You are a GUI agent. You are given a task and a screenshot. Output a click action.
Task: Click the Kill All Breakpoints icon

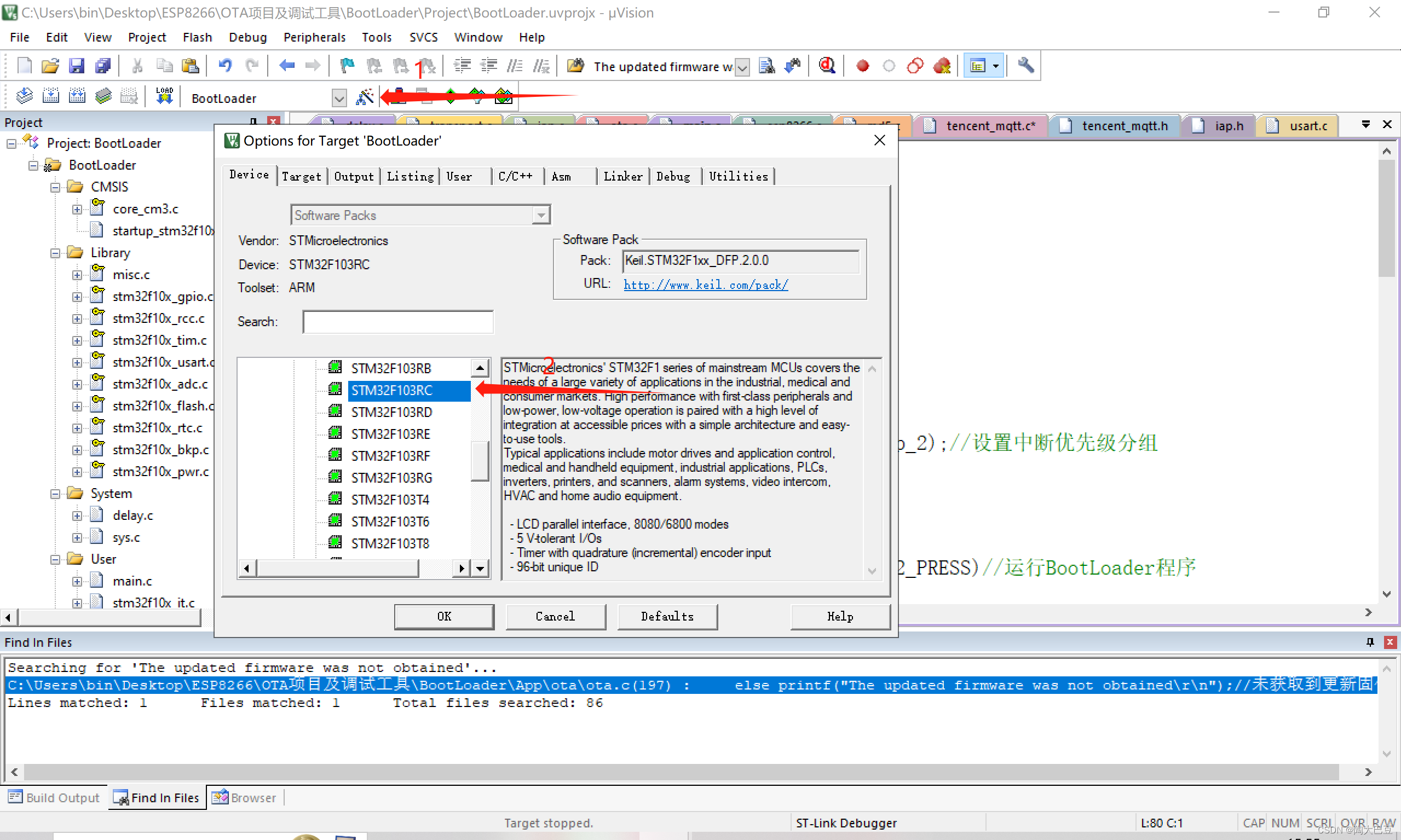point(941,66)
